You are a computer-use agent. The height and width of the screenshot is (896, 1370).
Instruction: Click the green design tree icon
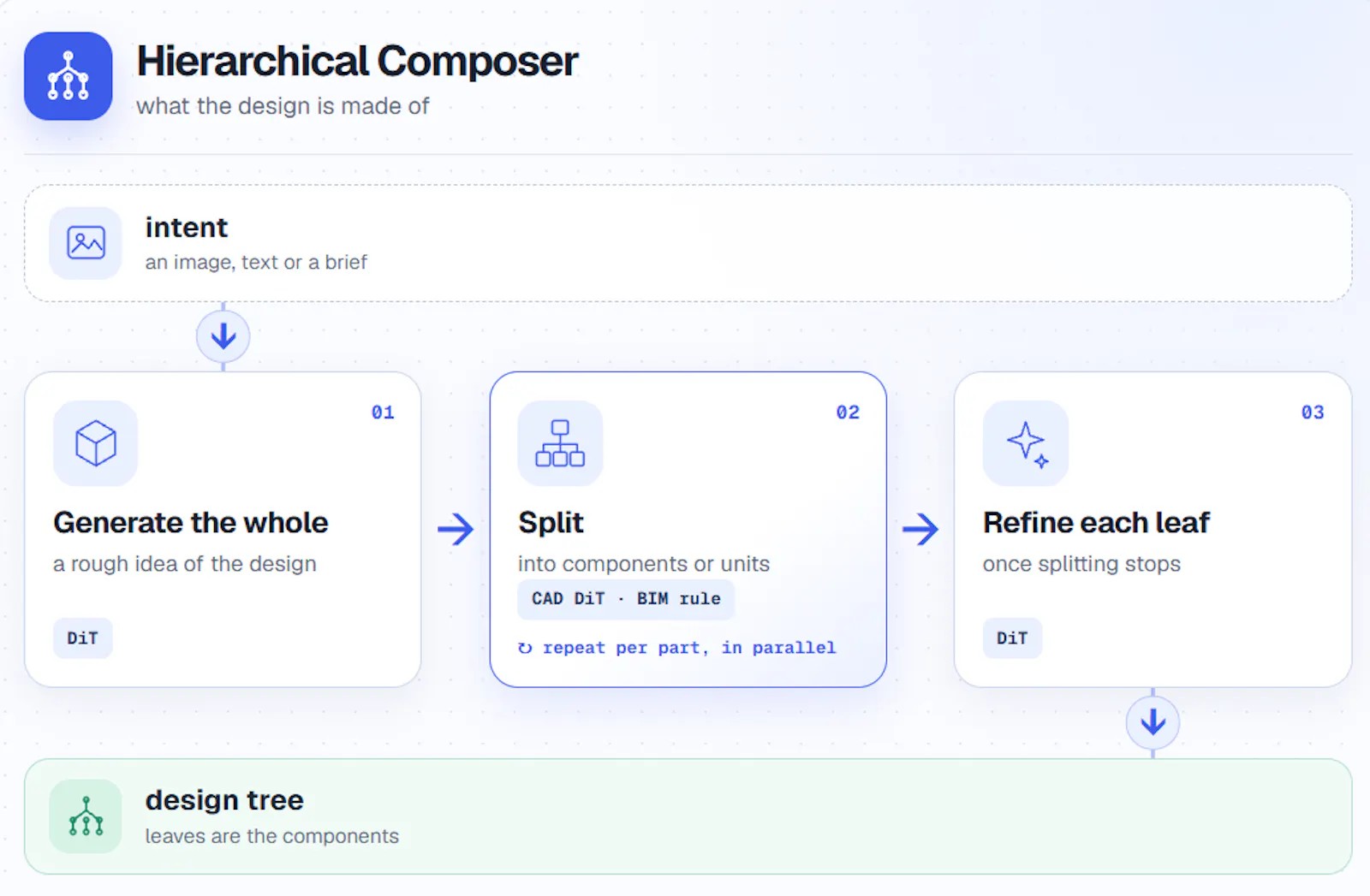pos(86,816)
